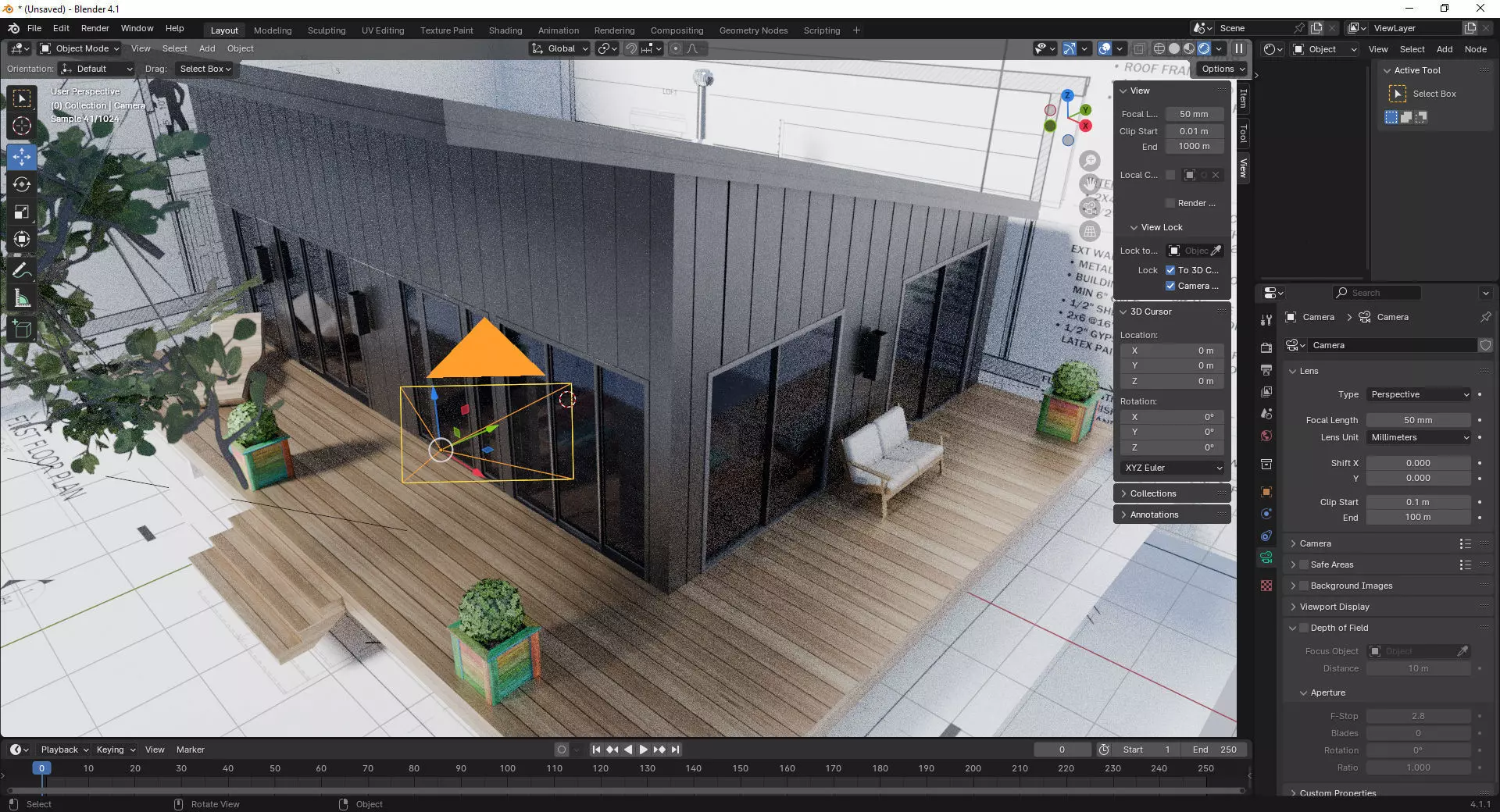The width and height of the screenshot is (1500, 812).
Task: Open the Object Data camera properties tab
Action: coord(1266,557)
